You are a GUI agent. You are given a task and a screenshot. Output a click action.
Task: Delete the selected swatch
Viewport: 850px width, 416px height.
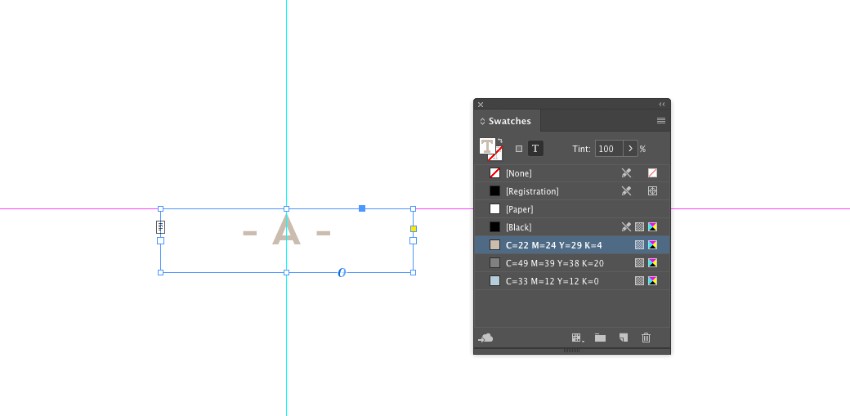646,338
